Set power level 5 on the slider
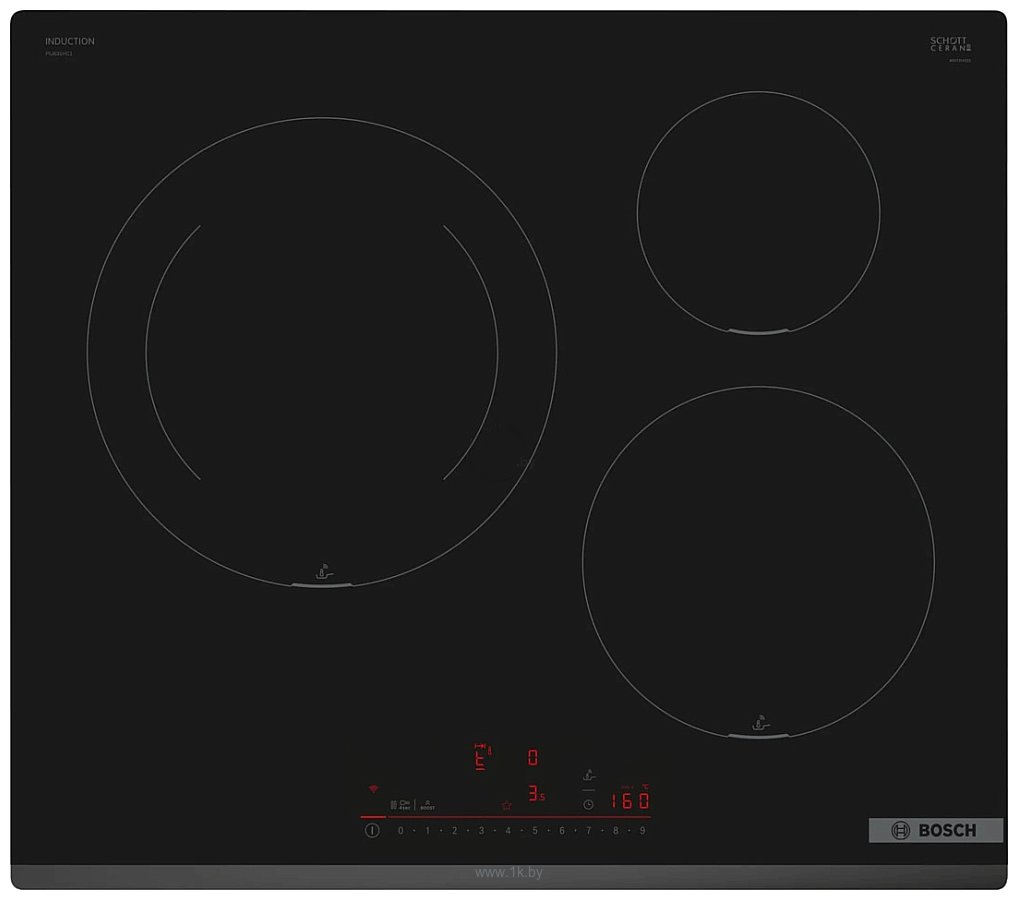Image resolution: width=1018 pixels, height=900 pixels. point(535,831)
